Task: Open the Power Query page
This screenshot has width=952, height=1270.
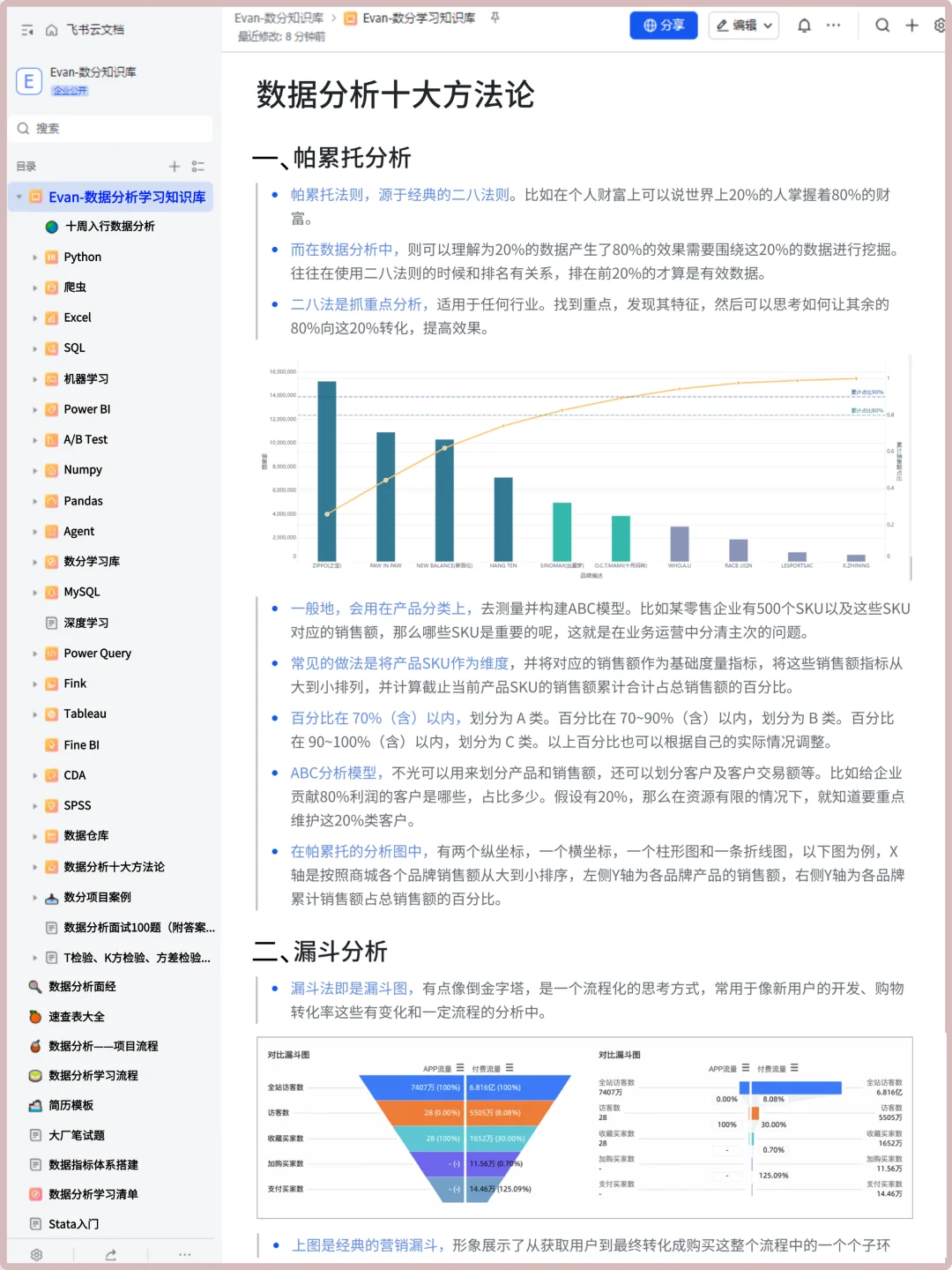Action: [x=97, y=654]
